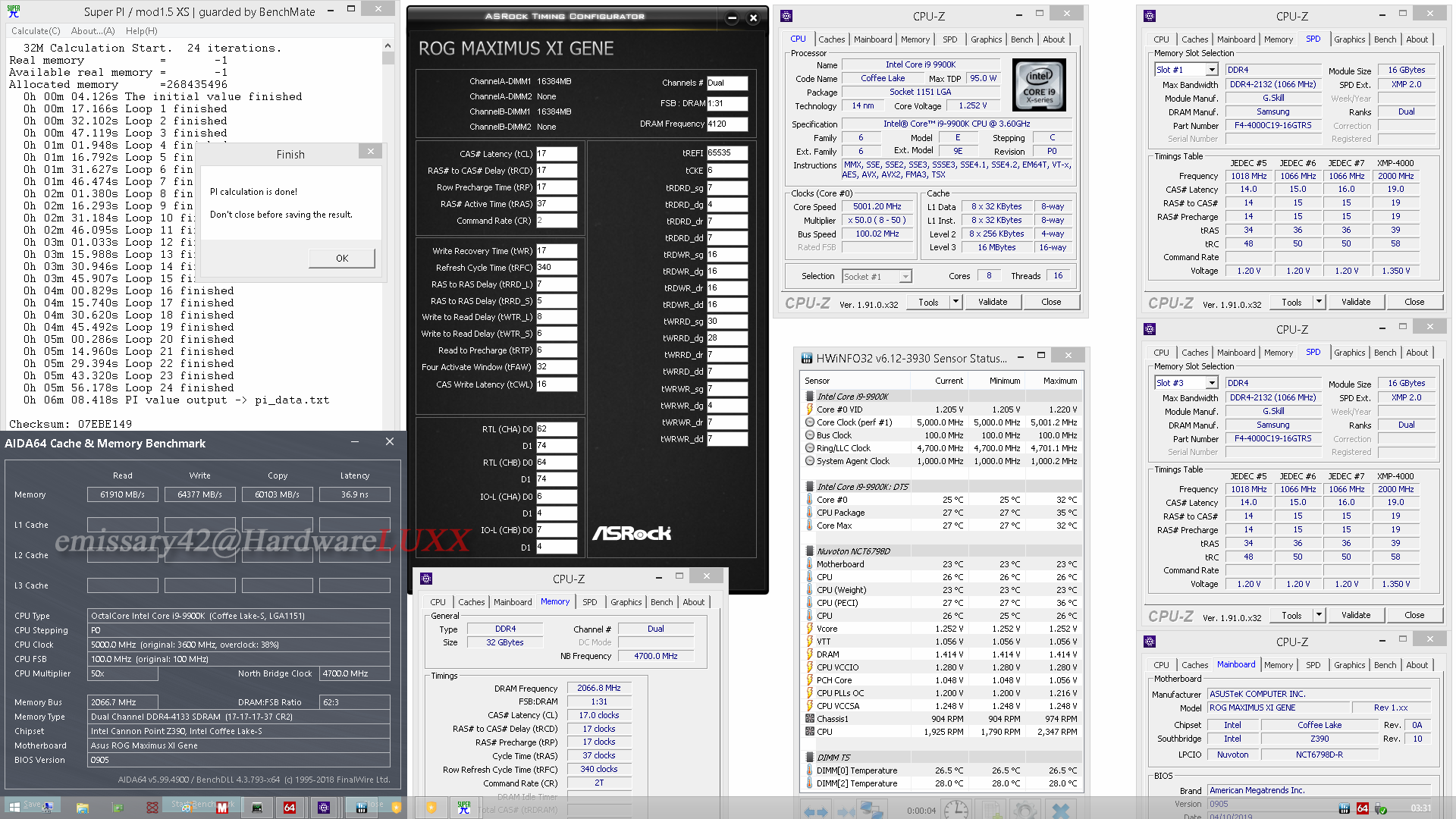
Task: Open Slot #3 dropdown in CPU-Z SPD
Action: coord(1212,383)
